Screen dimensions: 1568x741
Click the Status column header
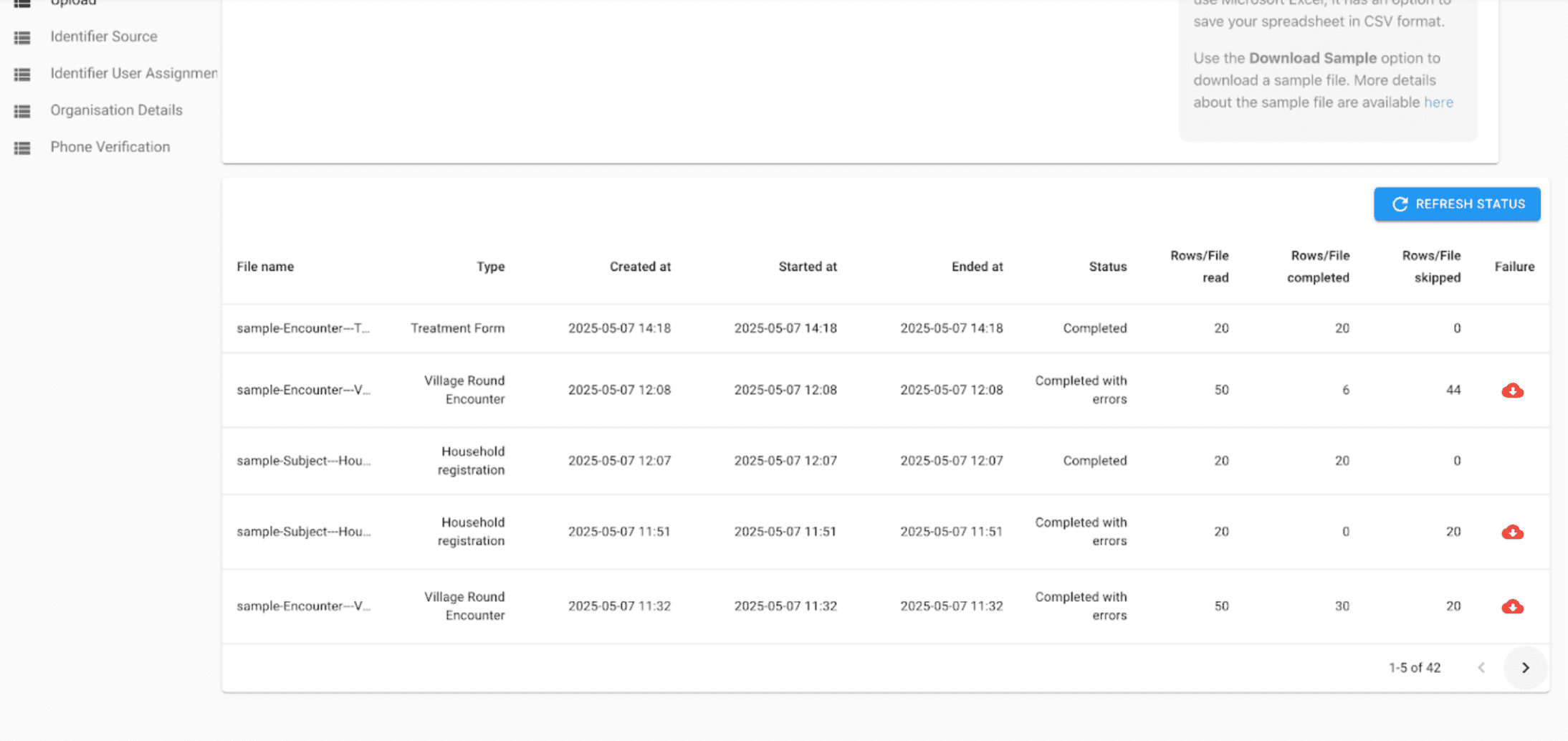pyautogui.click(x=1108, y=267)
